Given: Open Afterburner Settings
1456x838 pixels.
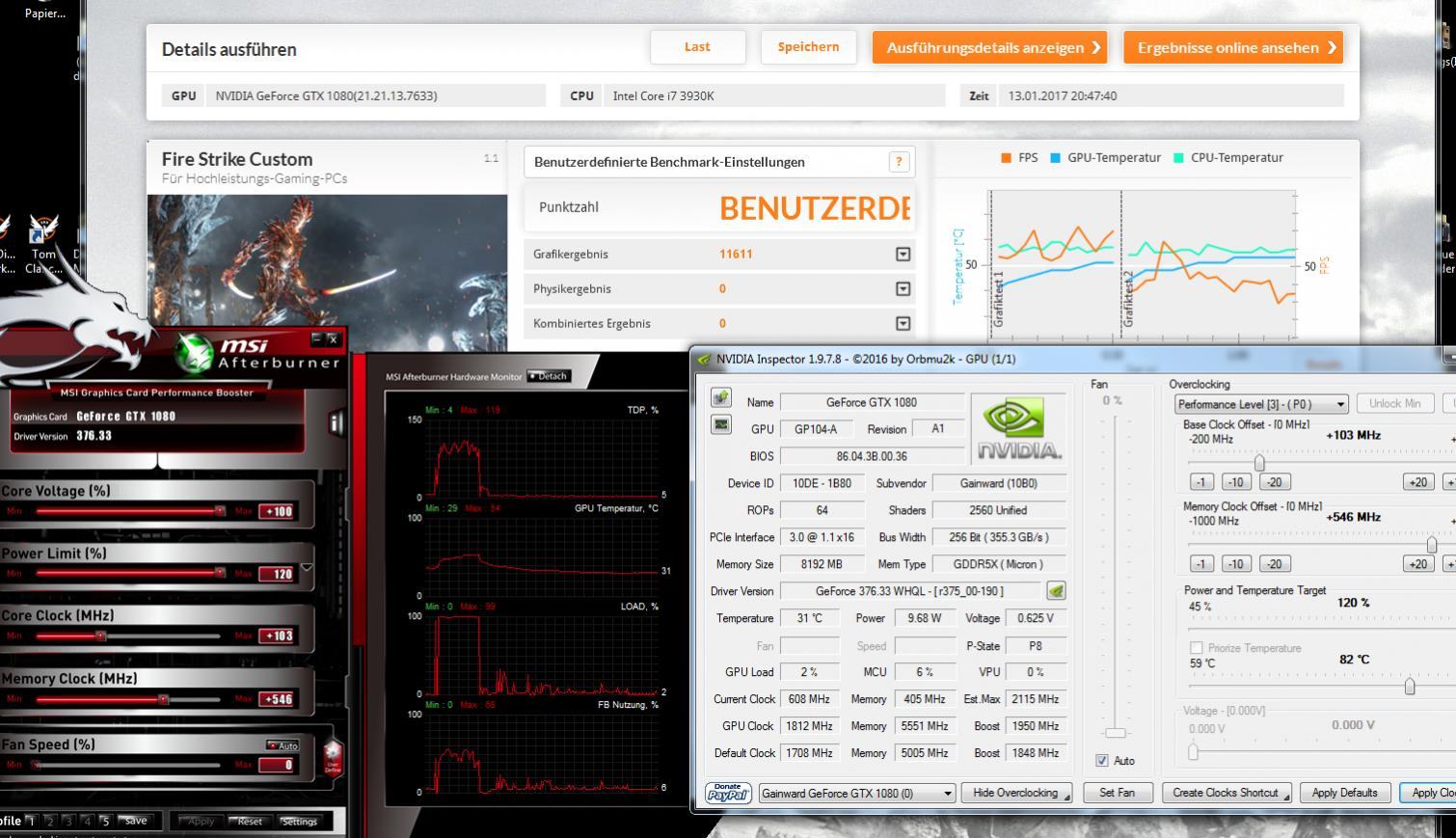Looking at the screenshot, I should 299,821.
